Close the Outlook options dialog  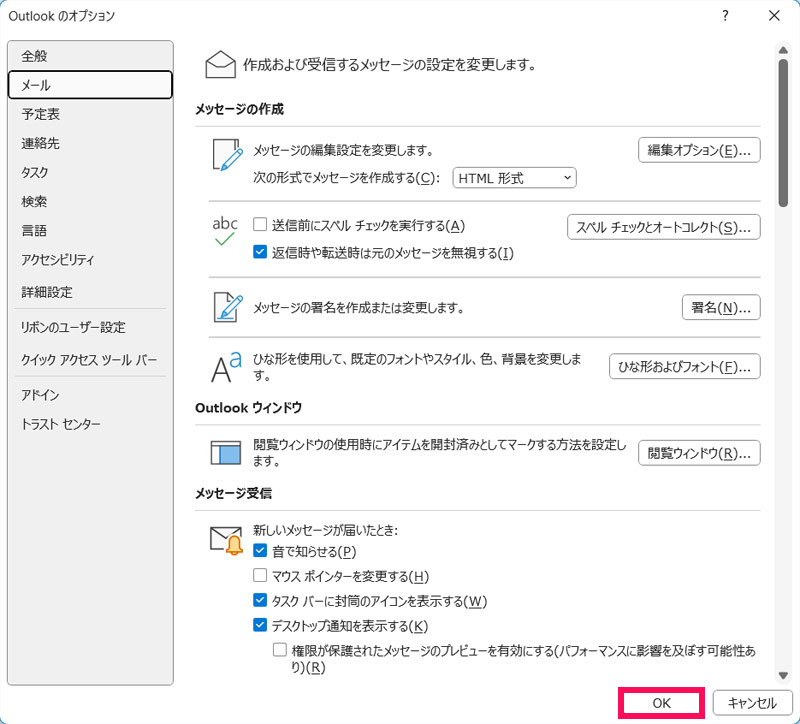tap(774, 16)
